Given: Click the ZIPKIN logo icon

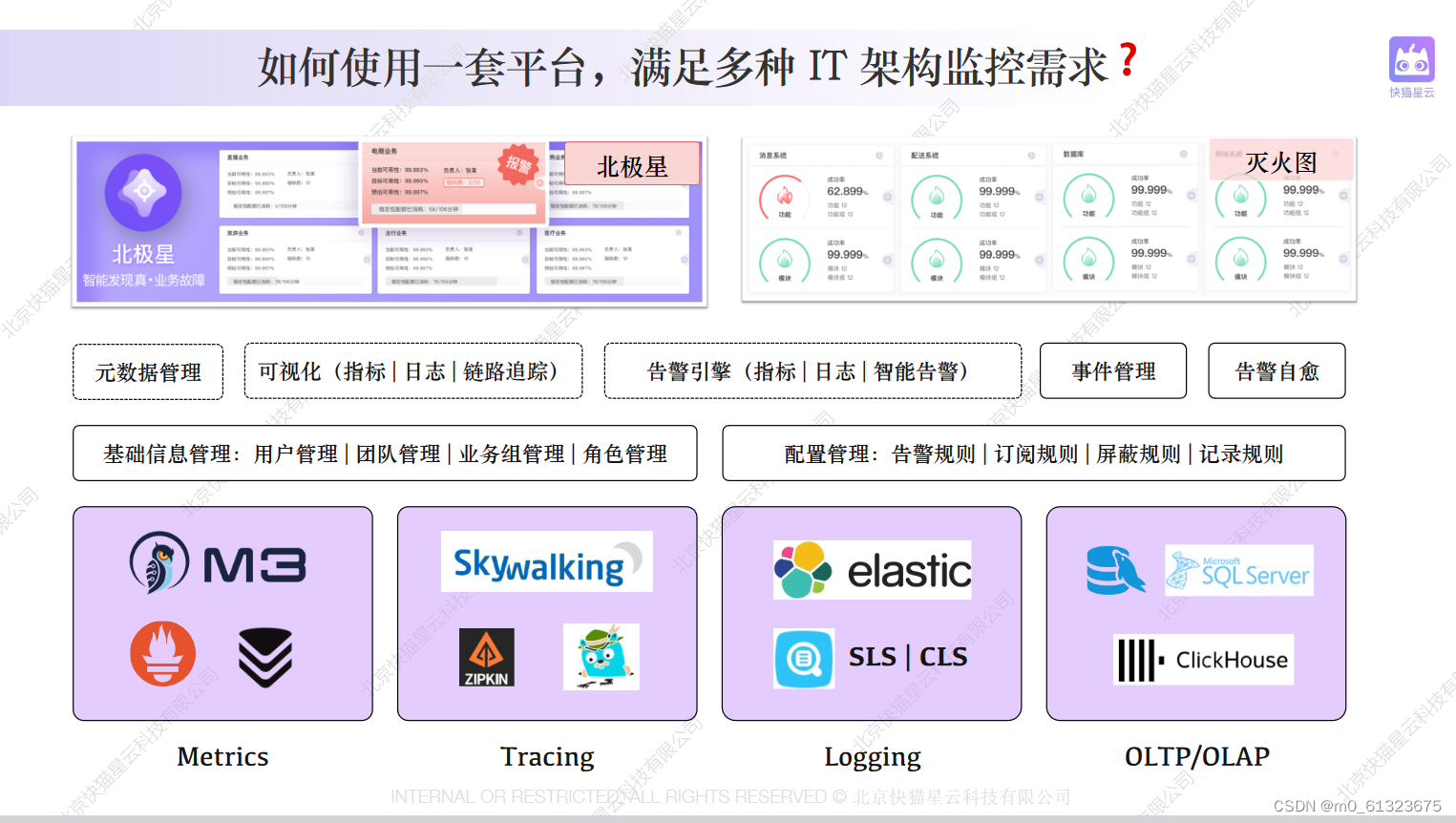Looking at the screenshot, I should [487, 658].
